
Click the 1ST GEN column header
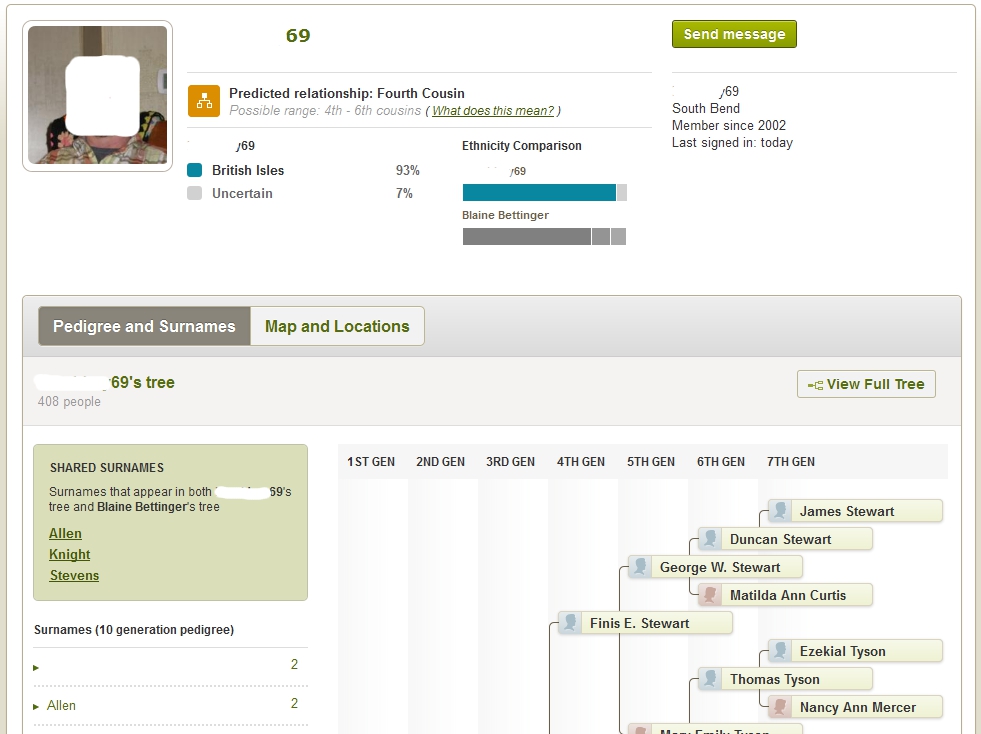[x=371, y=462]
